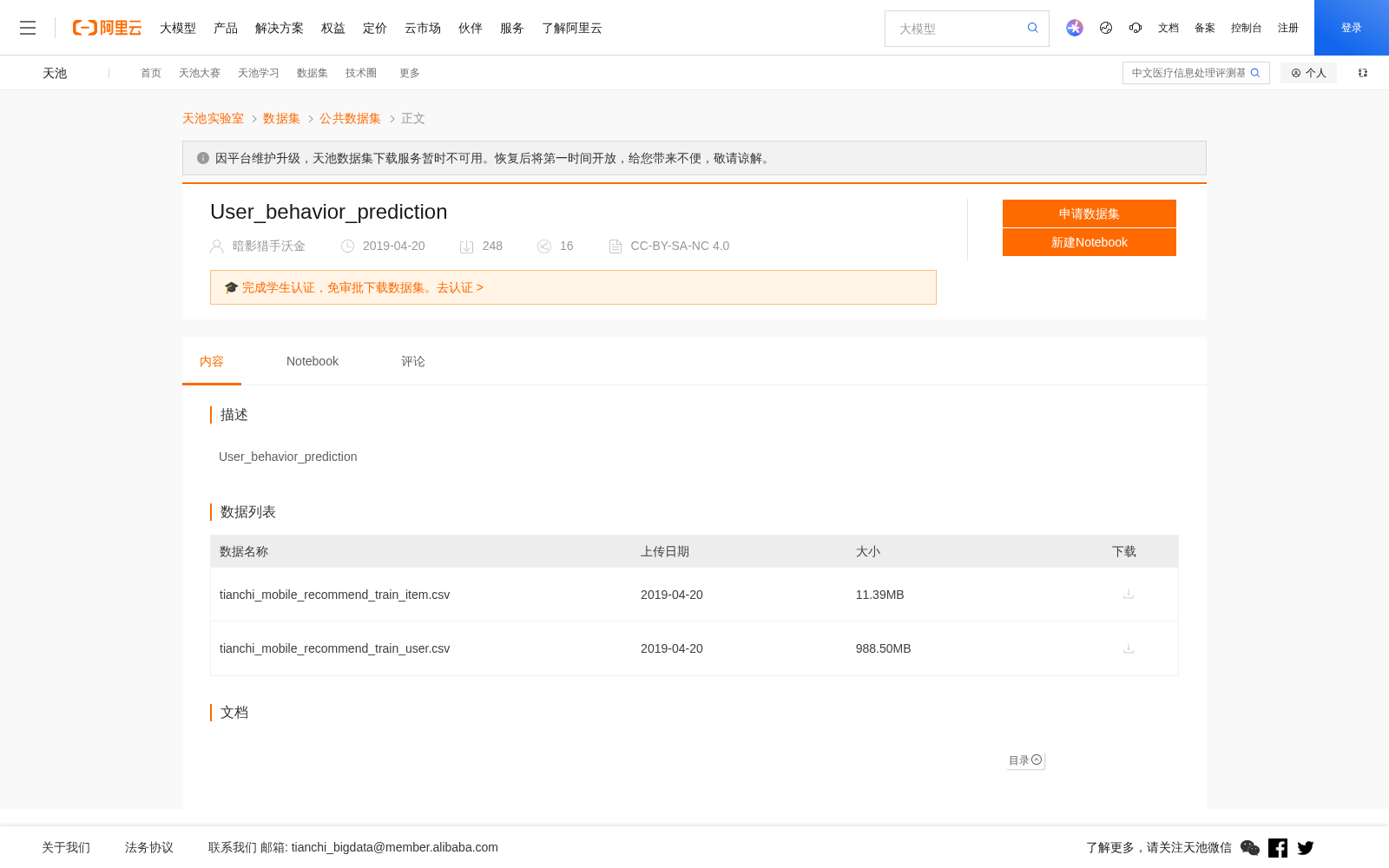Image resolution: width=1389 pixels, height=868 pixels.
Task: Click the 天池 brand title
Action: tap(55, 73)
